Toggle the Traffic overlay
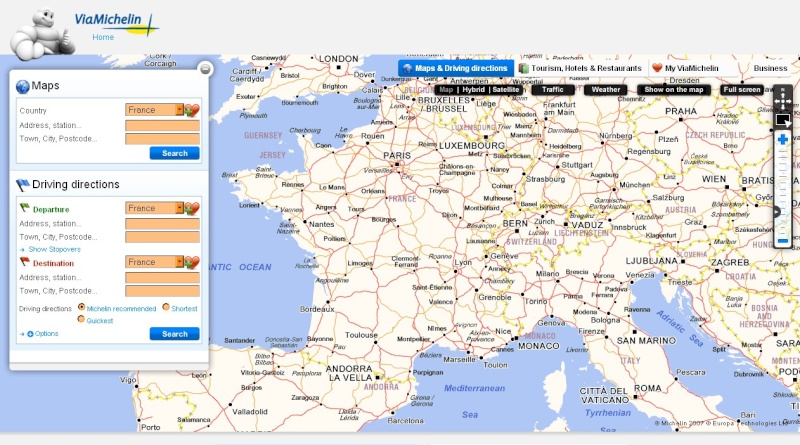The width and height of the screenshot is (800, 445). pyautogui.click(x=553, y=89)
